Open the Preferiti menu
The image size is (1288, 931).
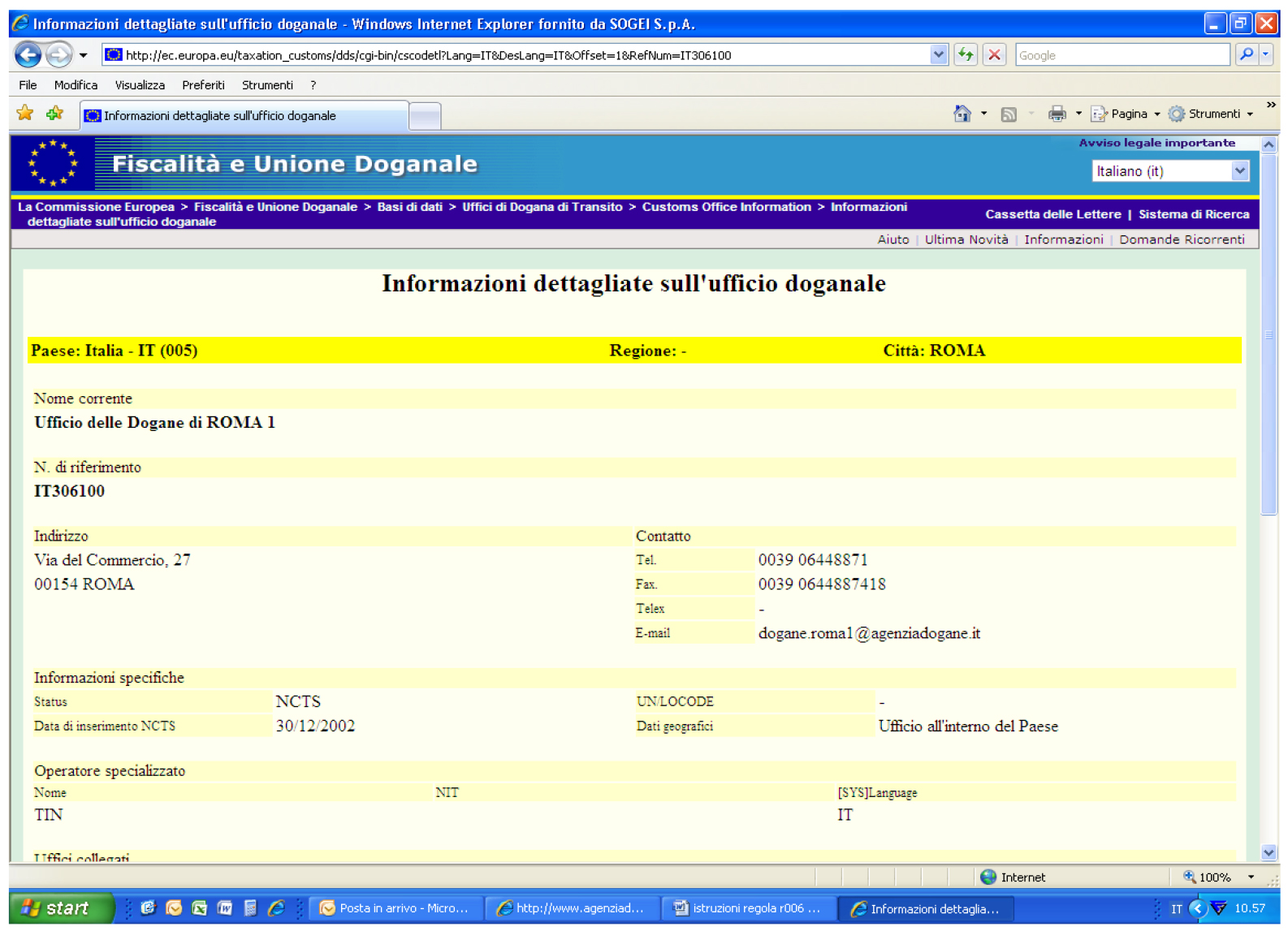coord(203,85)
